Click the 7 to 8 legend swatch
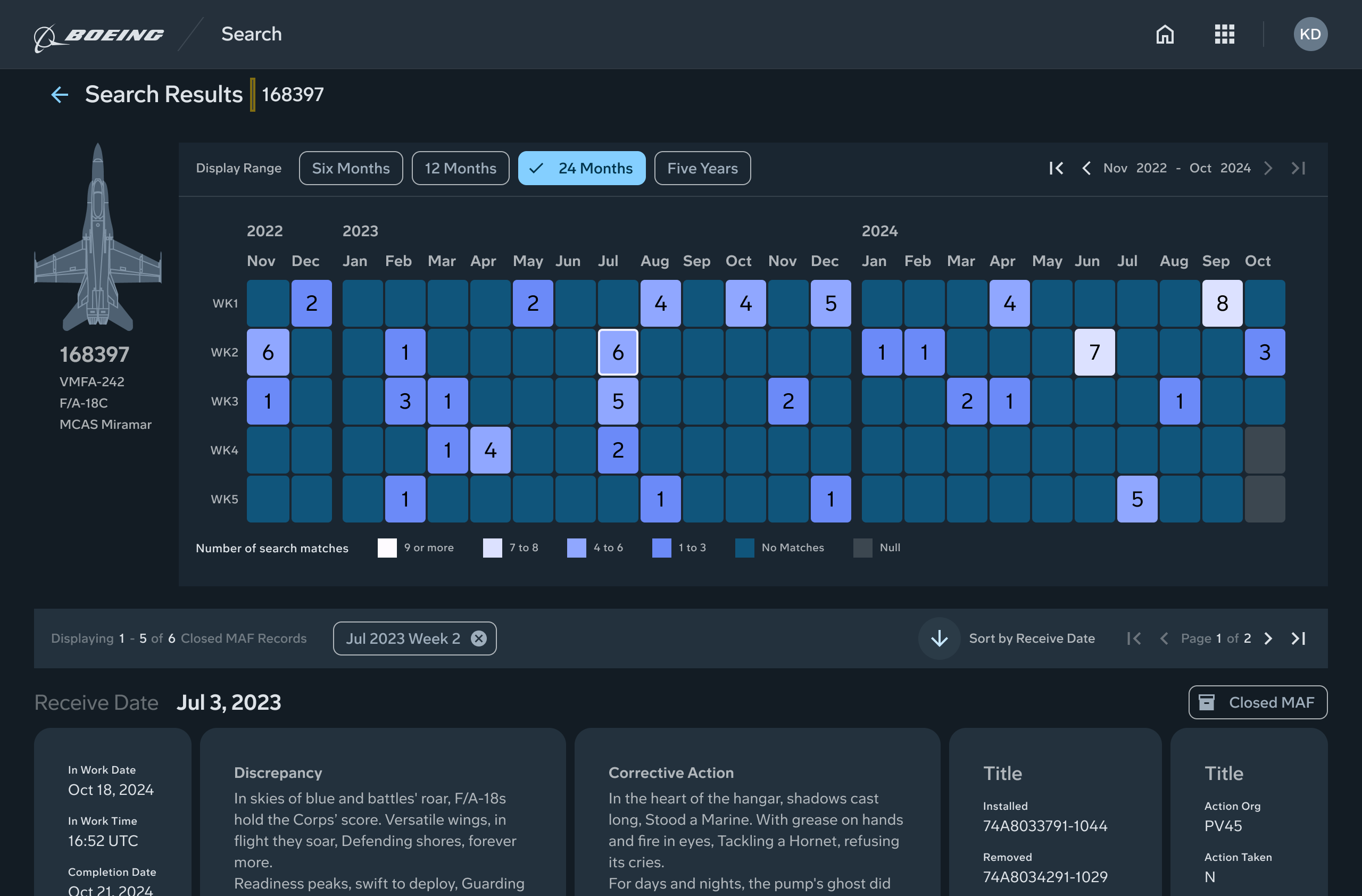The image size is (1362, 896). point(492,548)
